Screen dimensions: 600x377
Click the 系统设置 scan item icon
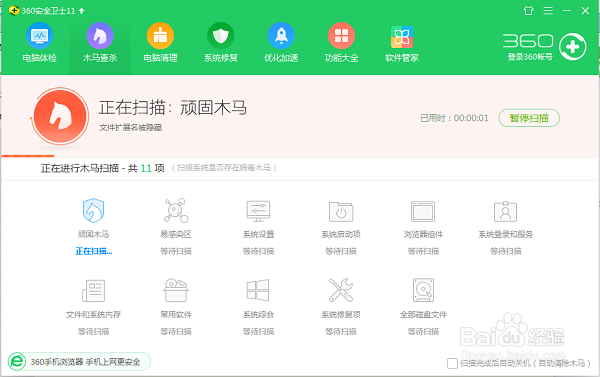(x=258, y=211)
